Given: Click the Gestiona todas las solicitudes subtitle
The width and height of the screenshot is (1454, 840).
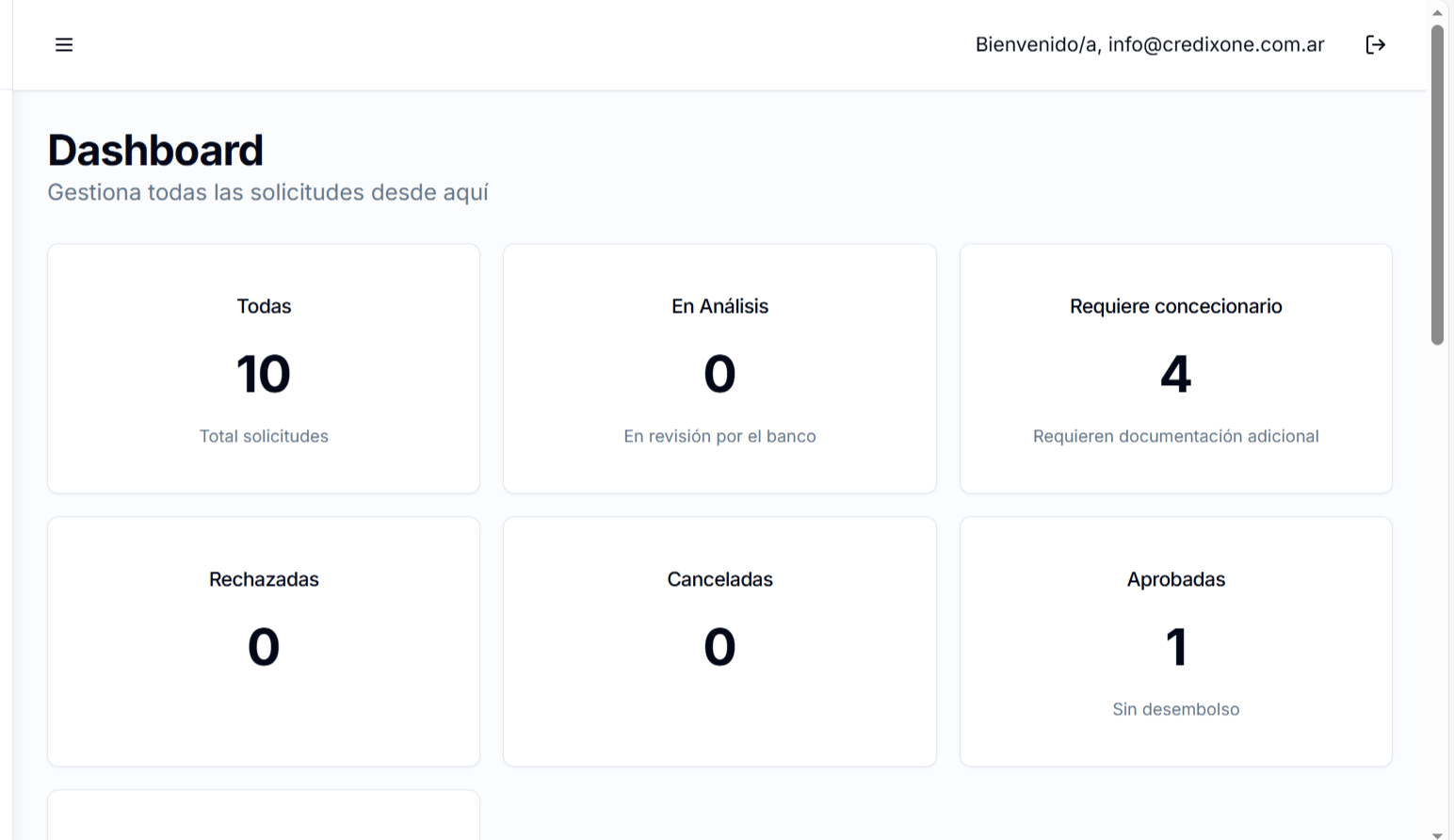Looking at the screenshot, I should (268, 192).
